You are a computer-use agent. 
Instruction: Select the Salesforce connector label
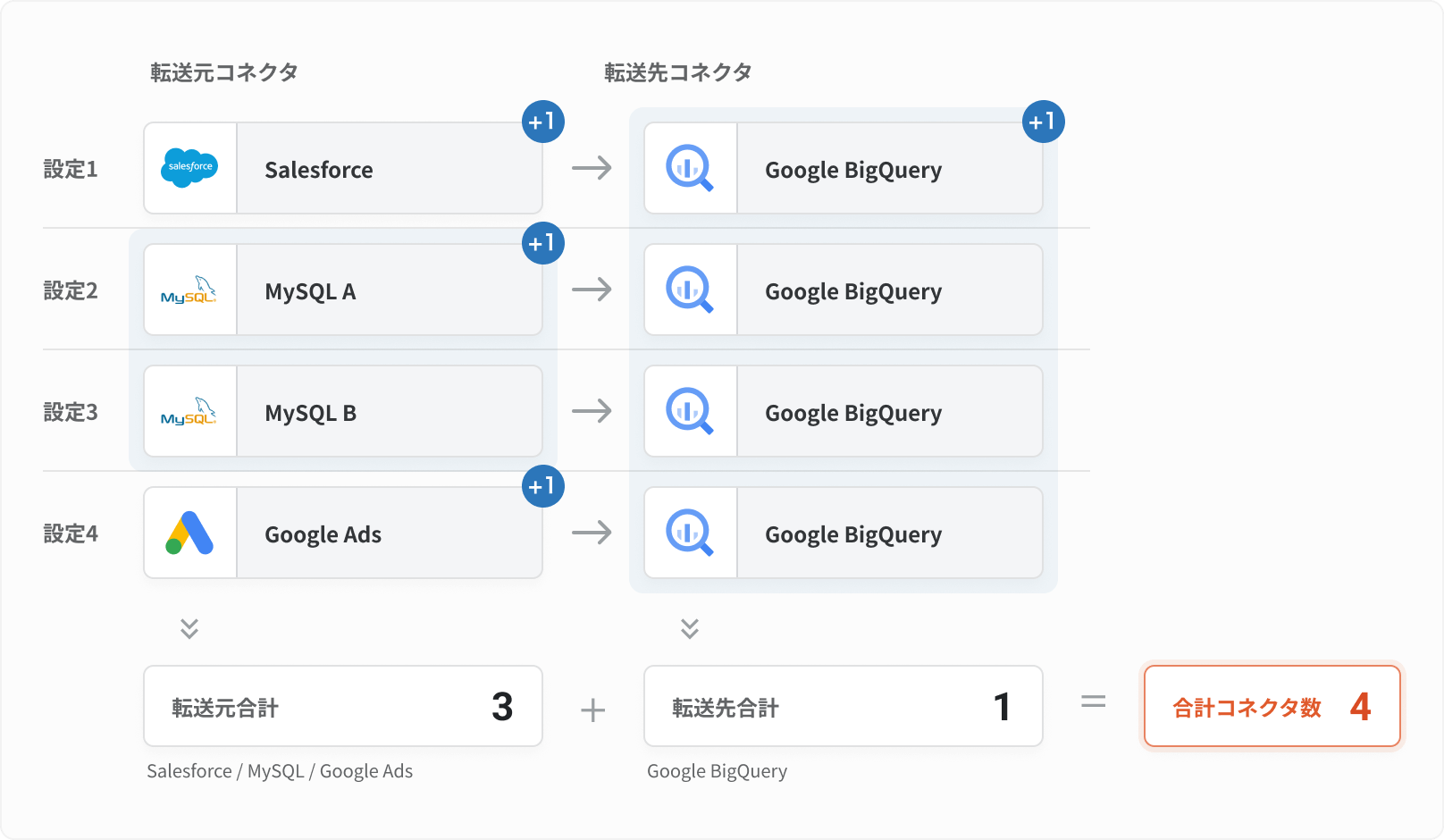point(319,170)
